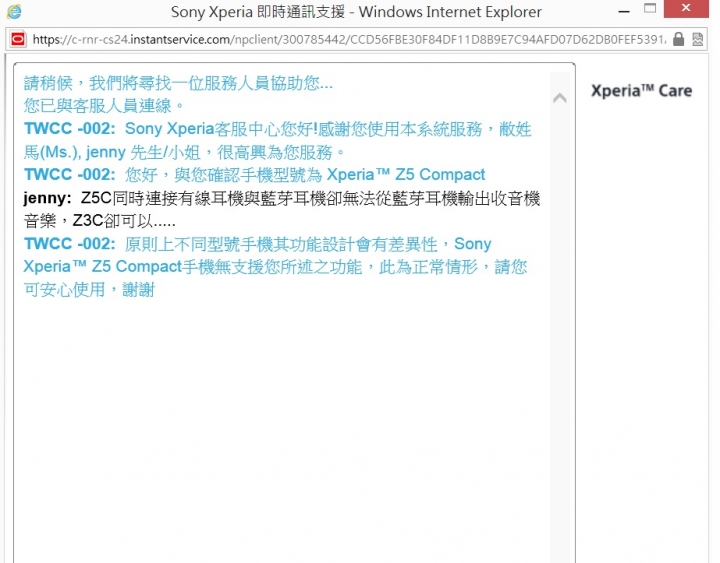Click the Internet Explorer logo in title bar
720x563 pixels.
pyautogui.click(x=14, y=11)
